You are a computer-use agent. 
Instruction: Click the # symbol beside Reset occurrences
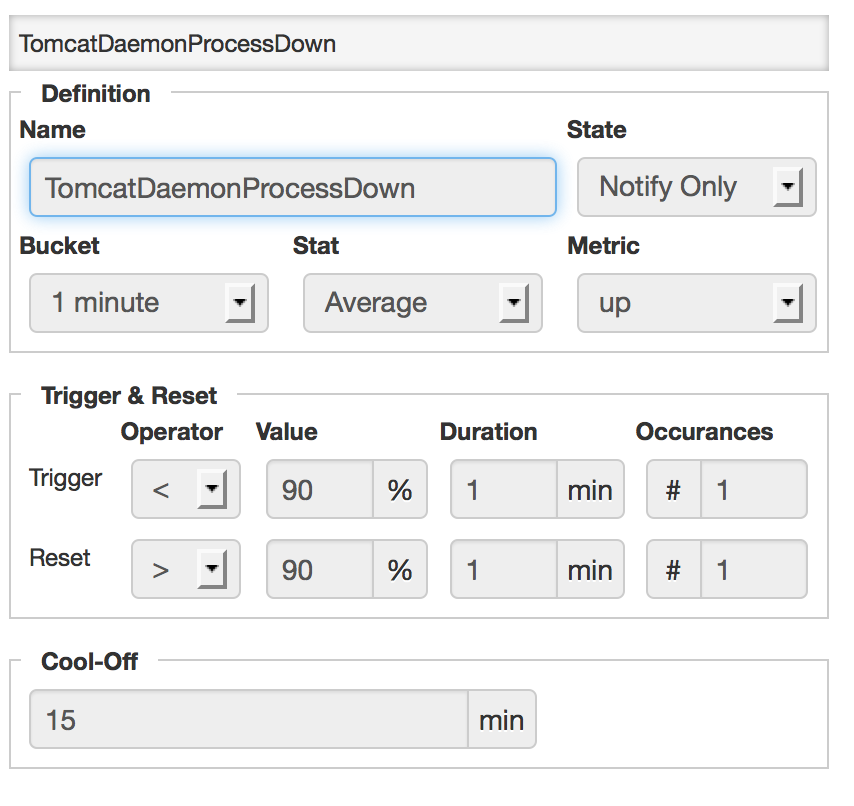[x=673, y=569]
